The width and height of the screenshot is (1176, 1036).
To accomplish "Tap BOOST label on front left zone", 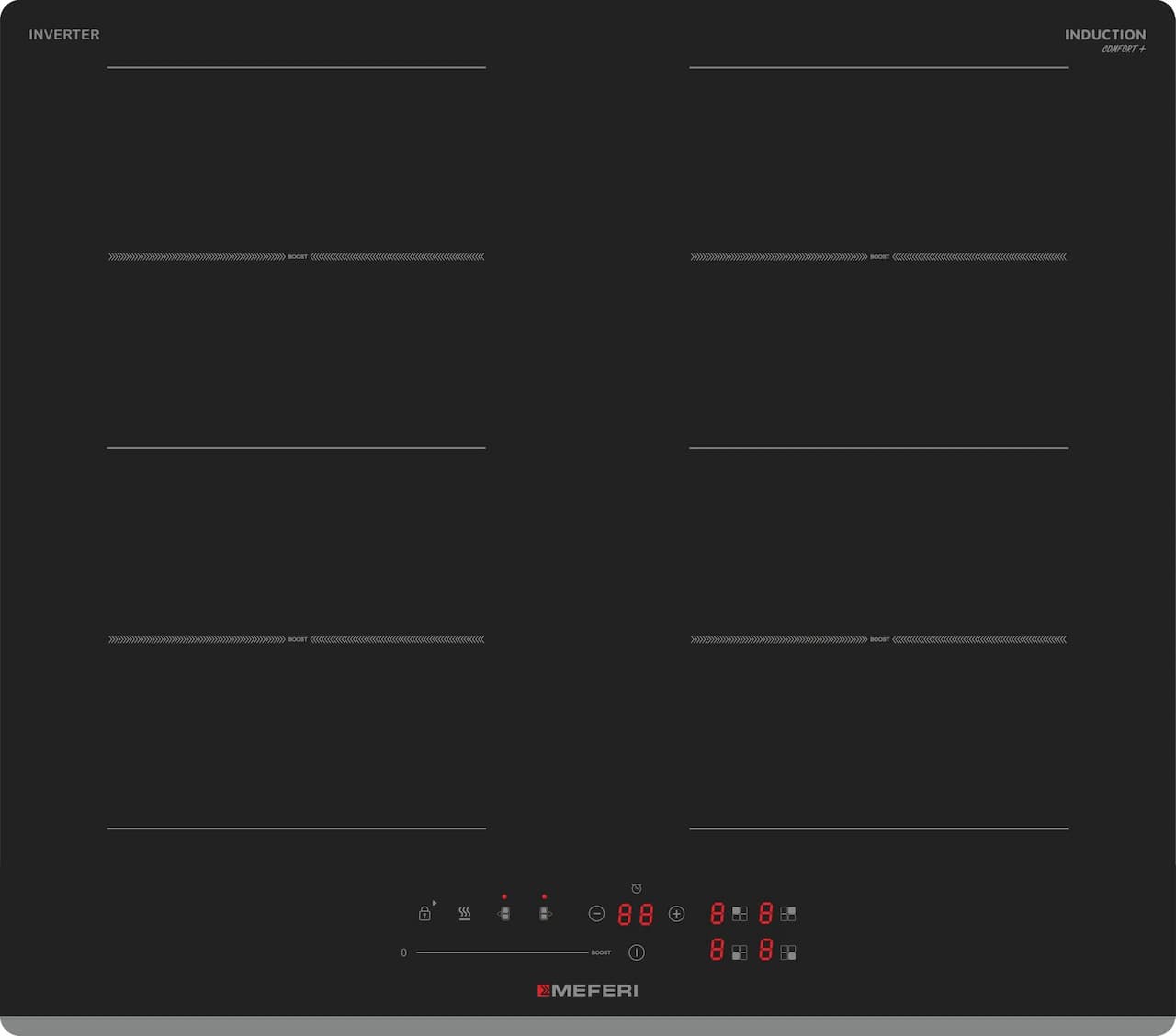I will [x=298, y=639].
